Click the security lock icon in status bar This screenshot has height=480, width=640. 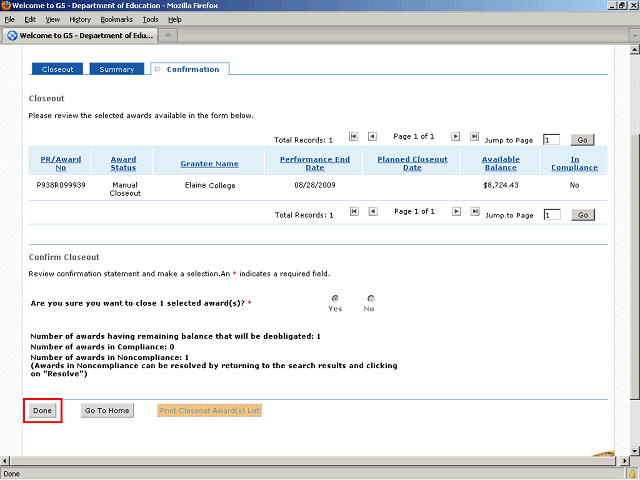click(632, 474)
